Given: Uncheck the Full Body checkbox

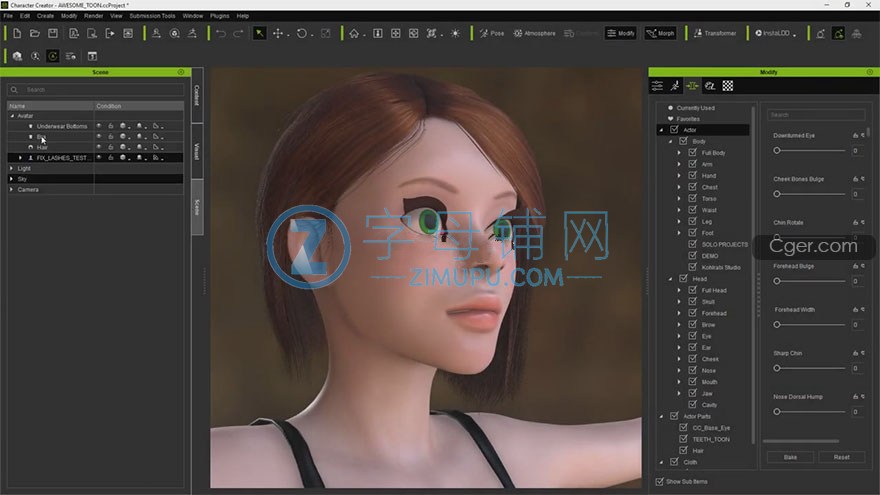Looking at the screenshot, I should coord(693,153).
